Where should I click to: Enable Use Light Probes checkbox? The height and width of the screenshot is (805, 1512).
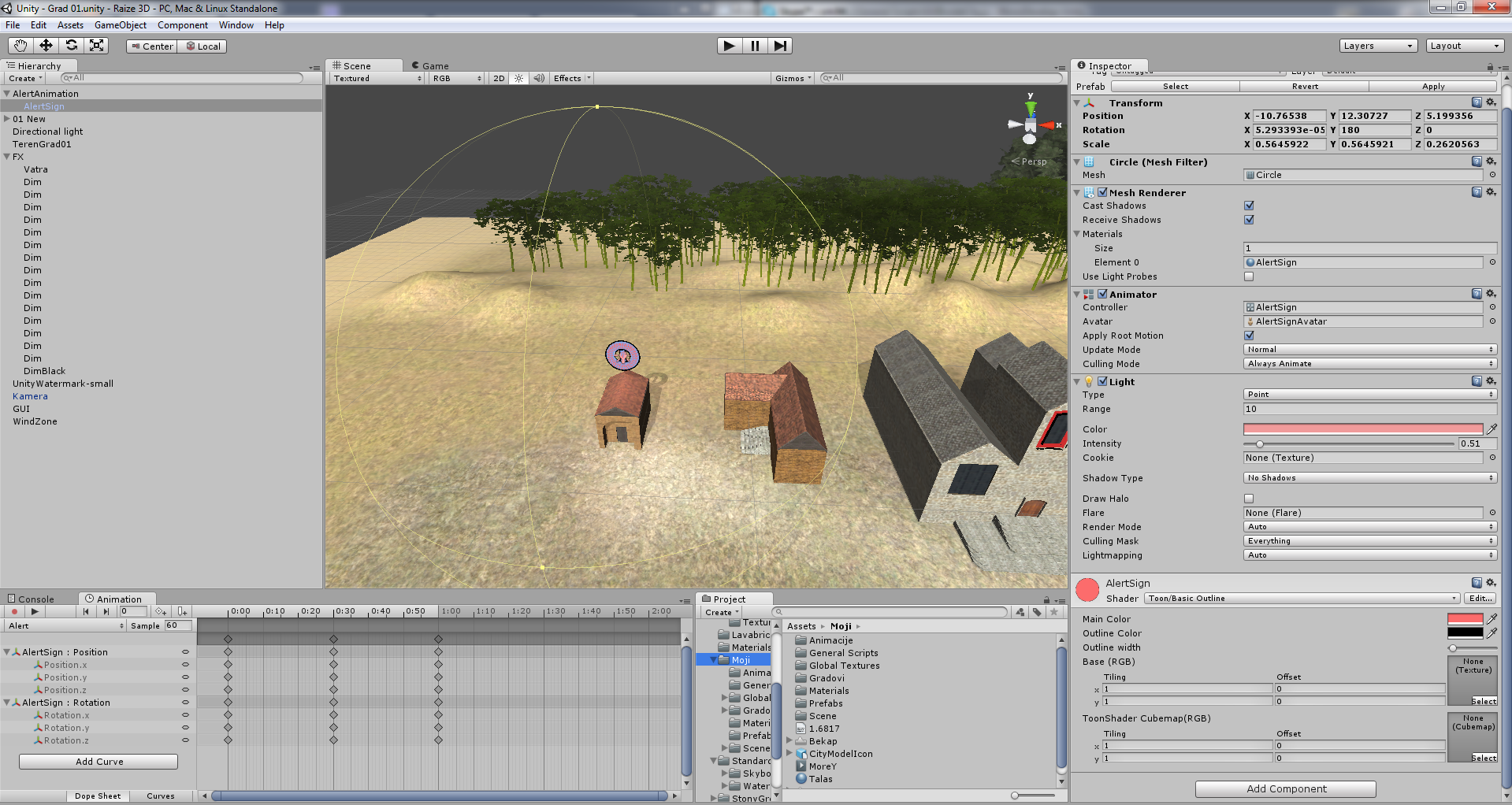[x=1249, y=276]
